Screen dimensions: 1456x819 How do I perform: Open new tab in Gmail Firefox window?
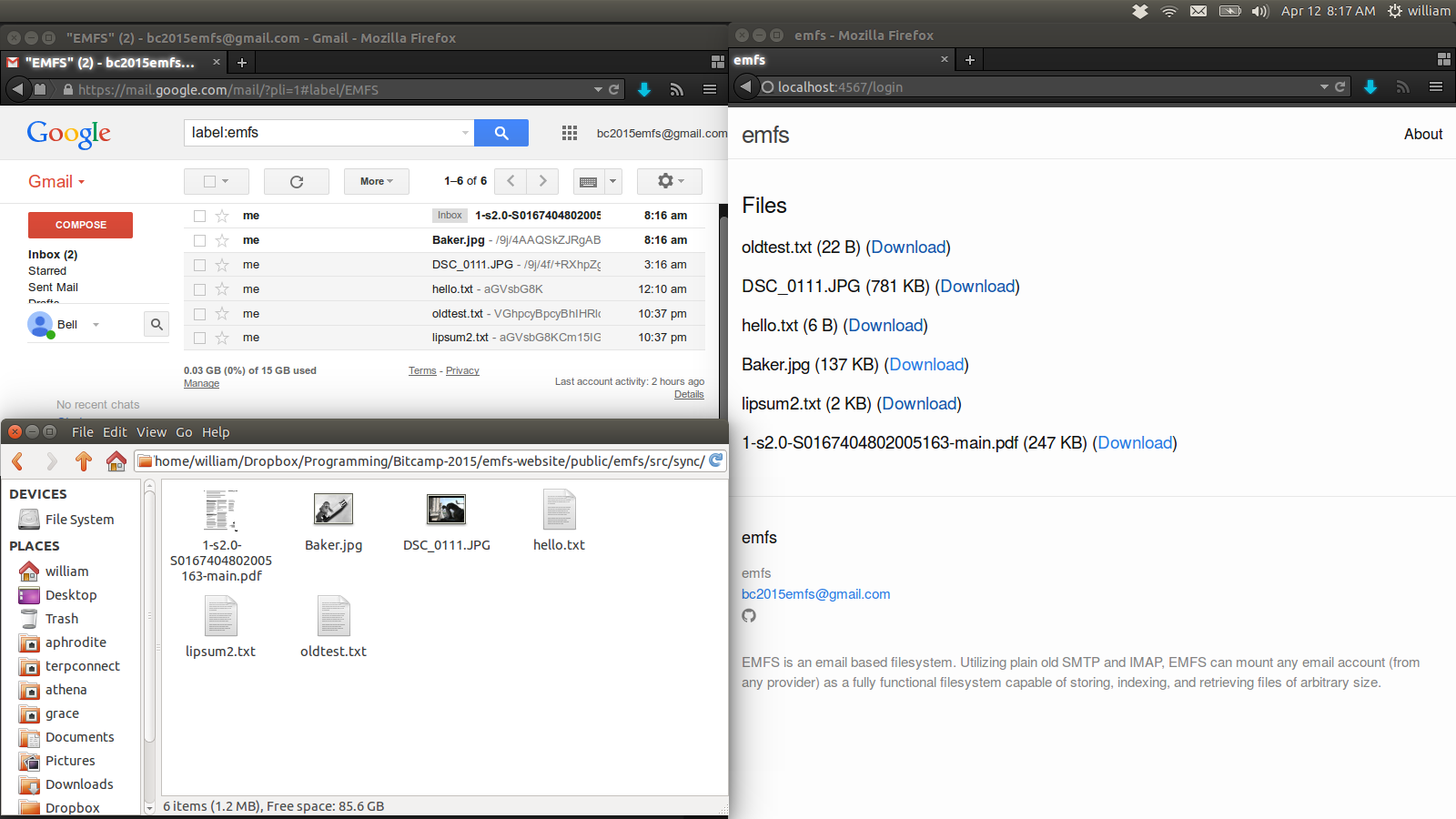coord(242,63)
